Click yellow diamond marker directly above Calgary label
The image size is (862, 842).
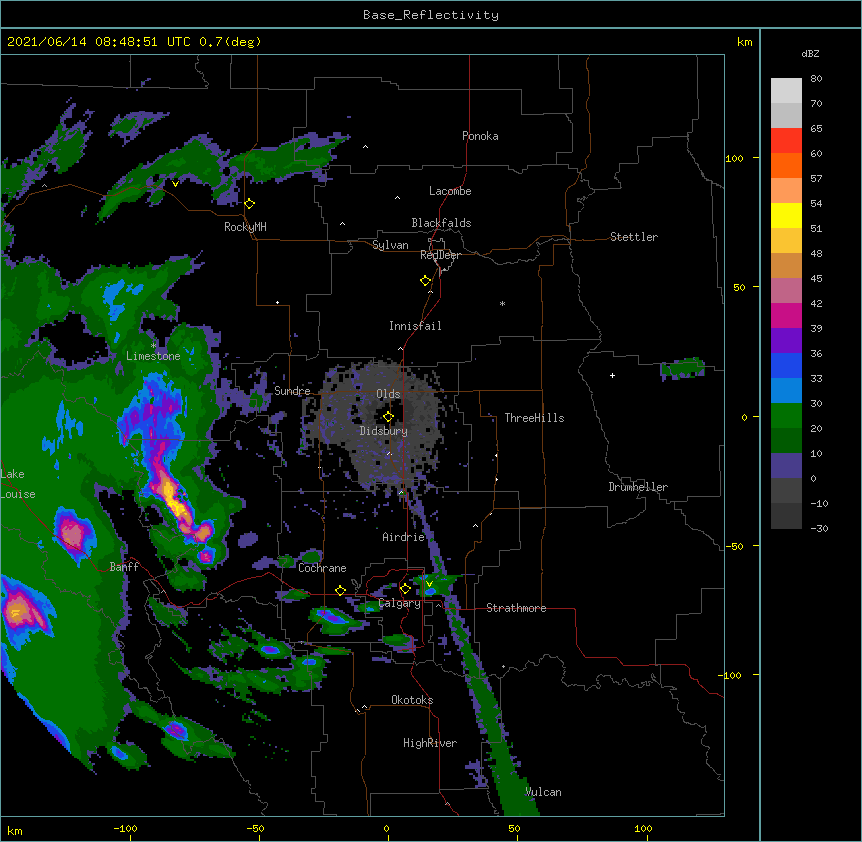point(405,589)
